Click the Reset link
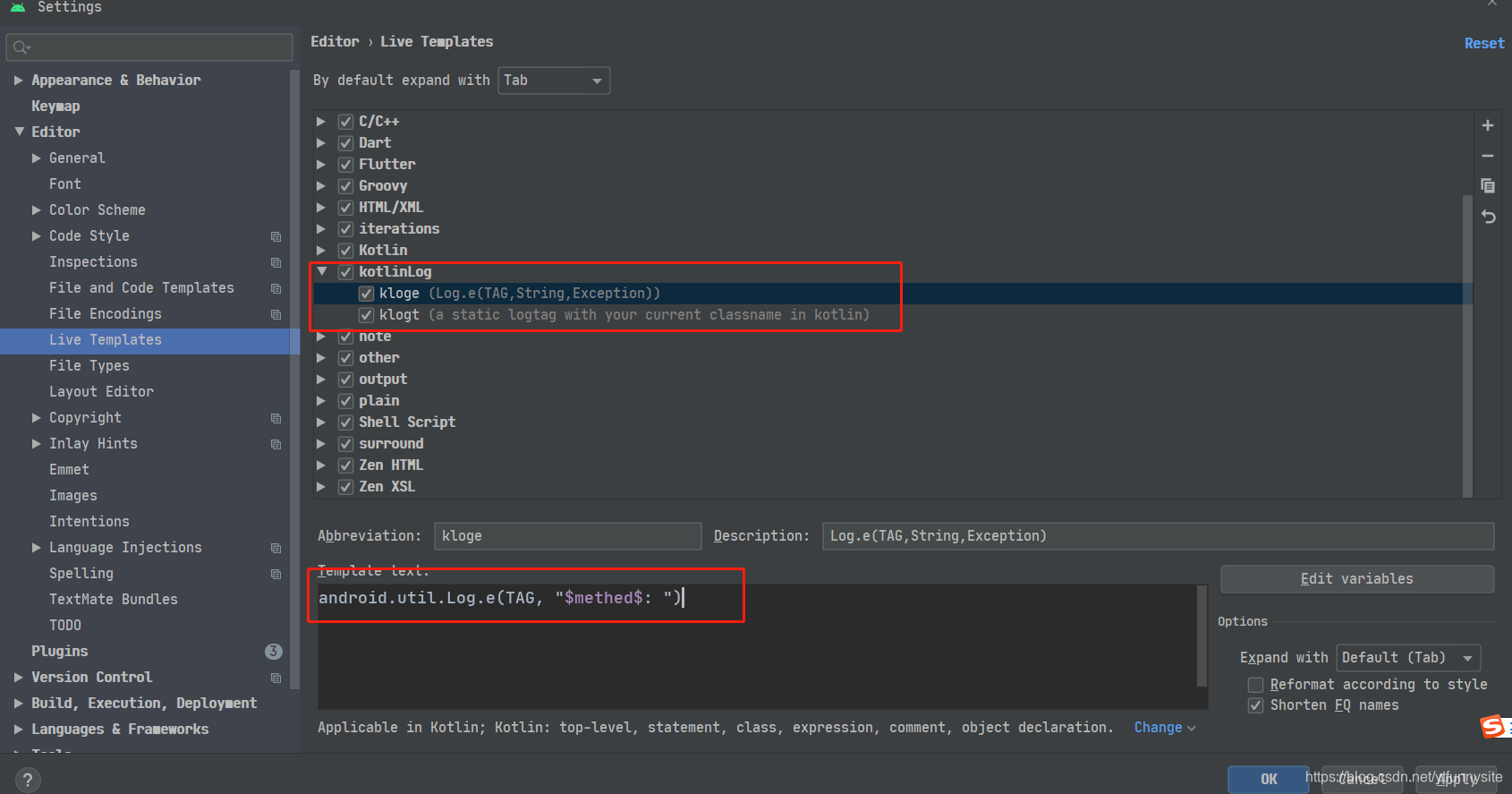 [1483, 43]
